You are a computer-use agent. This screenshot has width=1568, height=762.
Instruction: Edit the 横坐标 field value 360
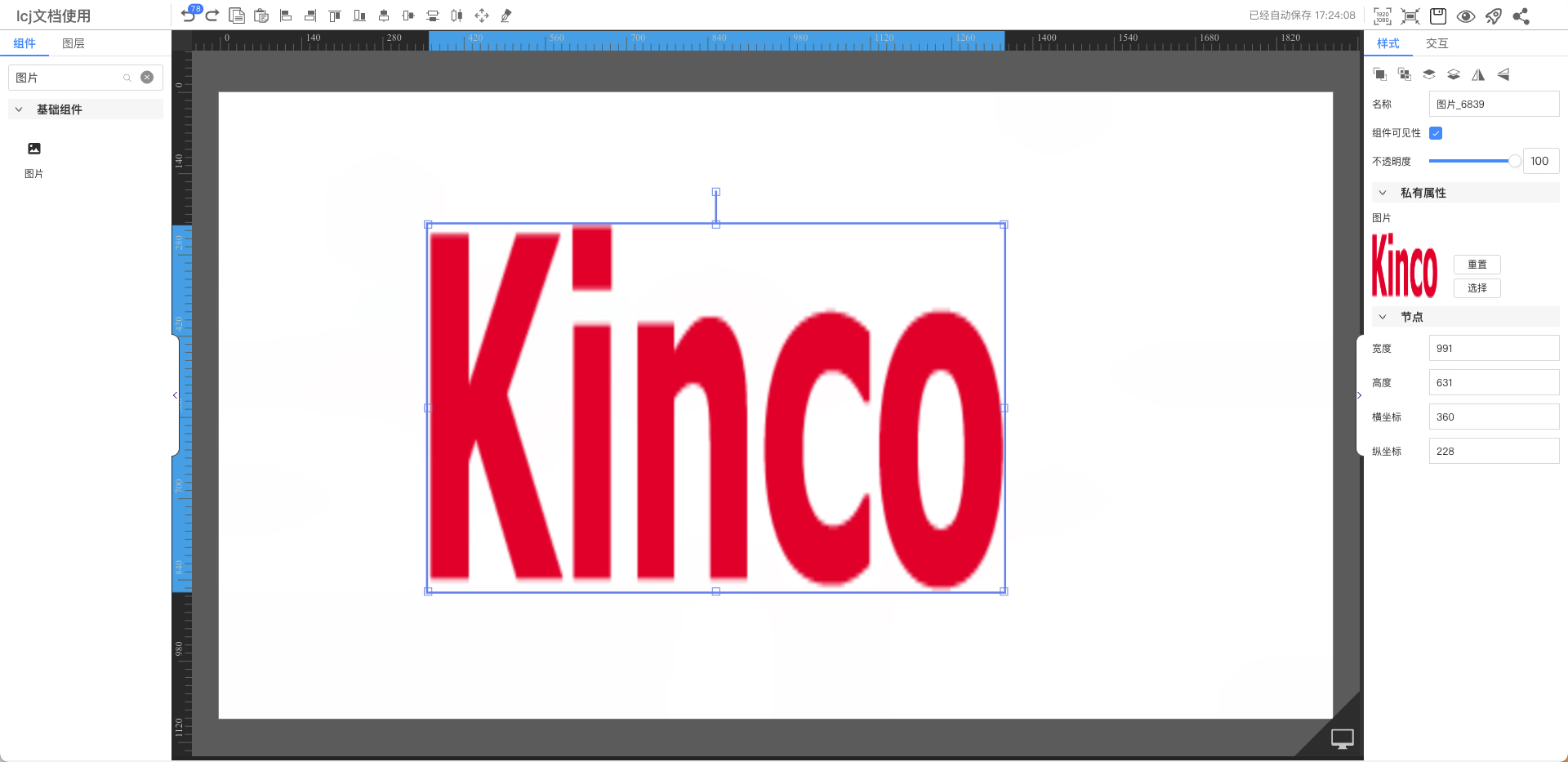pyautogui.click(x=1494, y=417)
